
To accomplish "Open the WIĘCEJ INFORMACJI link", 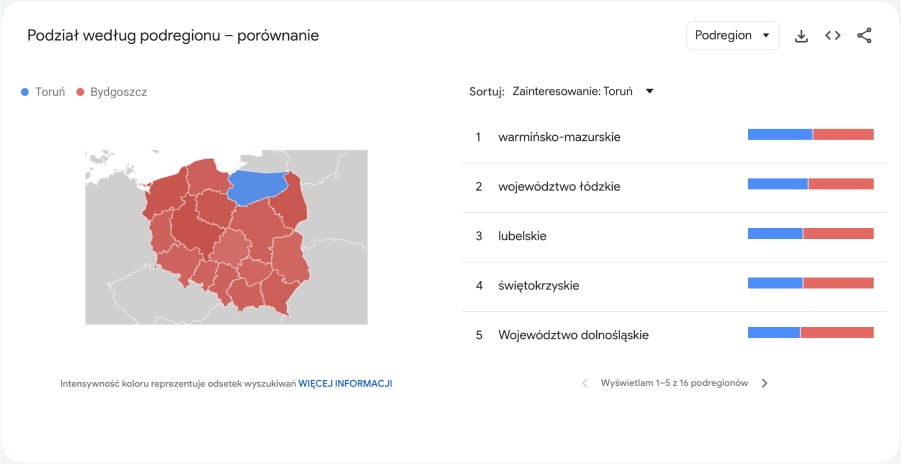I will (345, 383).
